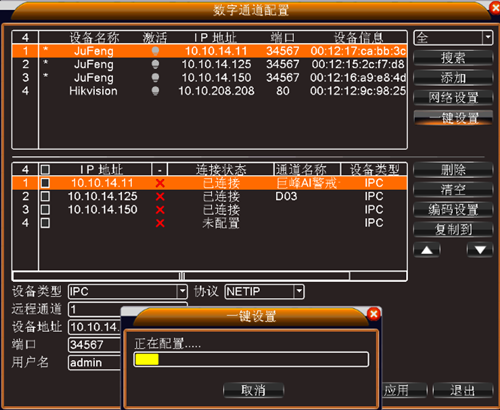The height and width of the screenshot is (410, 500).
Task: Click the activation bulb icon for 10.10.14.11
Action: pos(155,51)
